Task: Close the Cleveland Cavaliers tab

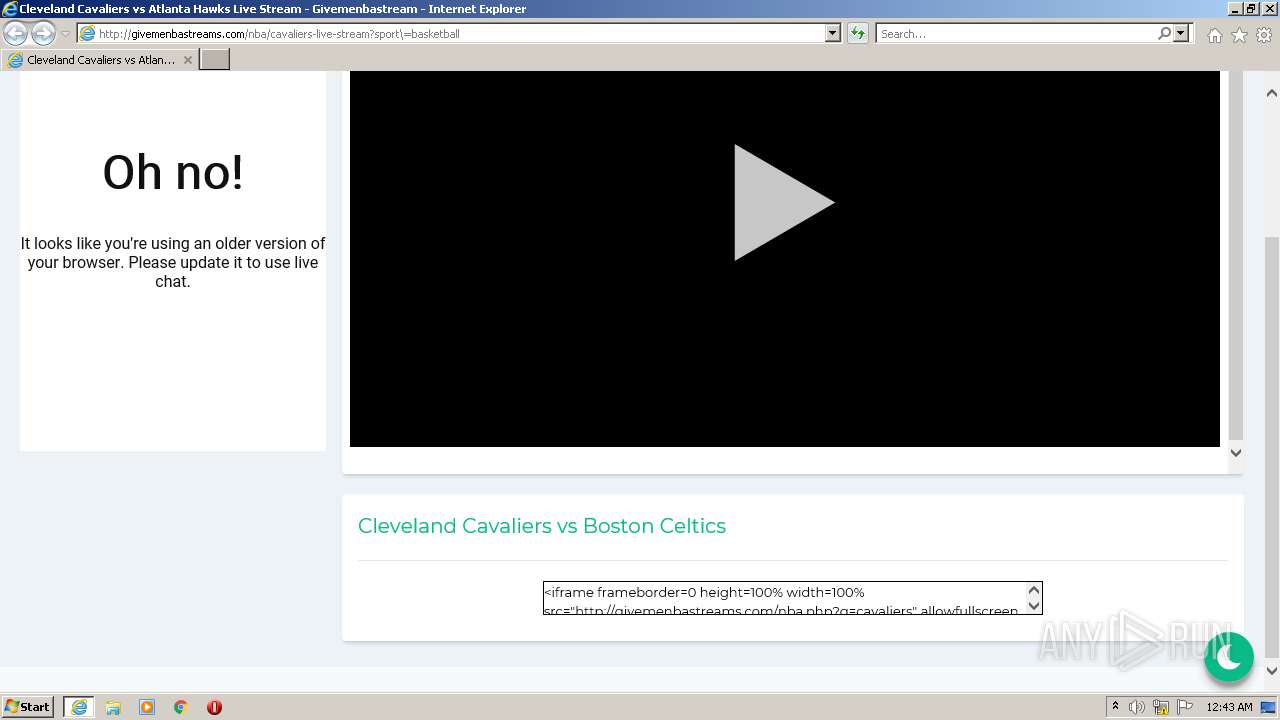Action: point(187,60)
